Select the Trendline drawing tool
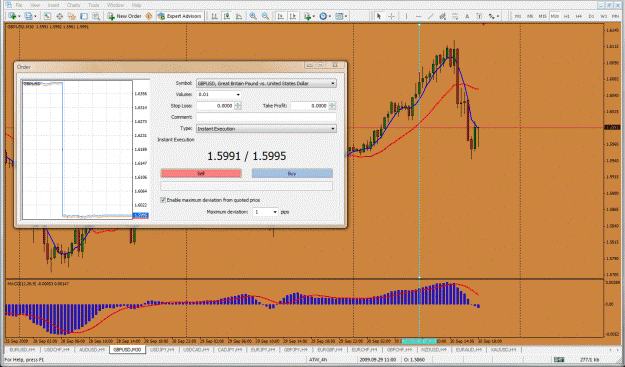This screenshot has width=625, height=367. click(x=430, y=16)
